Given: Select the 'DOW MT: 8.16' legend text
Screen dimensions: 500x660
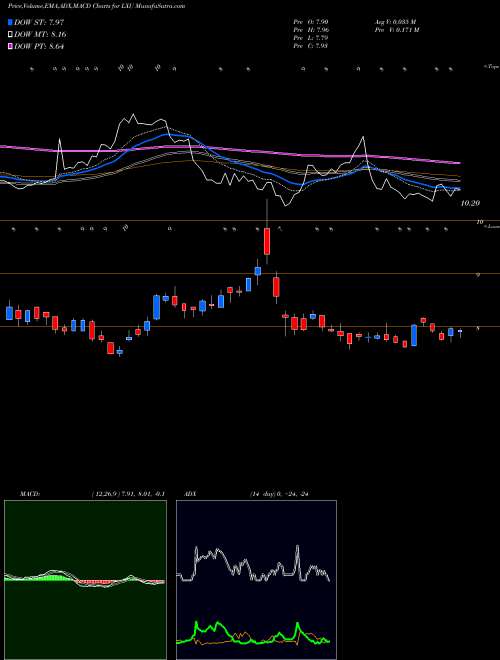Looking at the screenshot, I should (x=40, y=35).
